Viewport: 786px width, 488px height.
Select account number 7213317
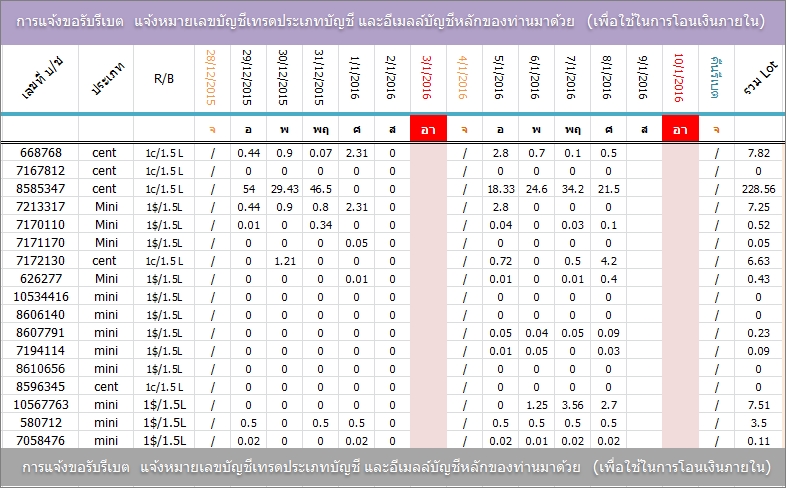point(41,207)
